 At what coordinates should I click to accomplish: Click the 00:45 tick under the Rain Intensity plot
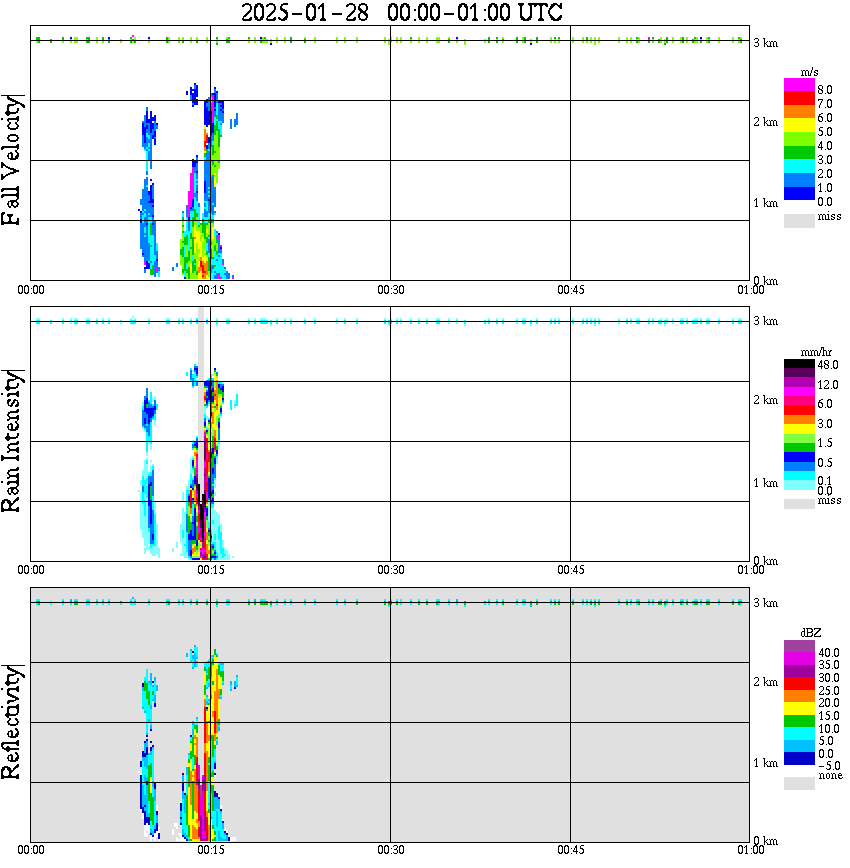(570, 570)
